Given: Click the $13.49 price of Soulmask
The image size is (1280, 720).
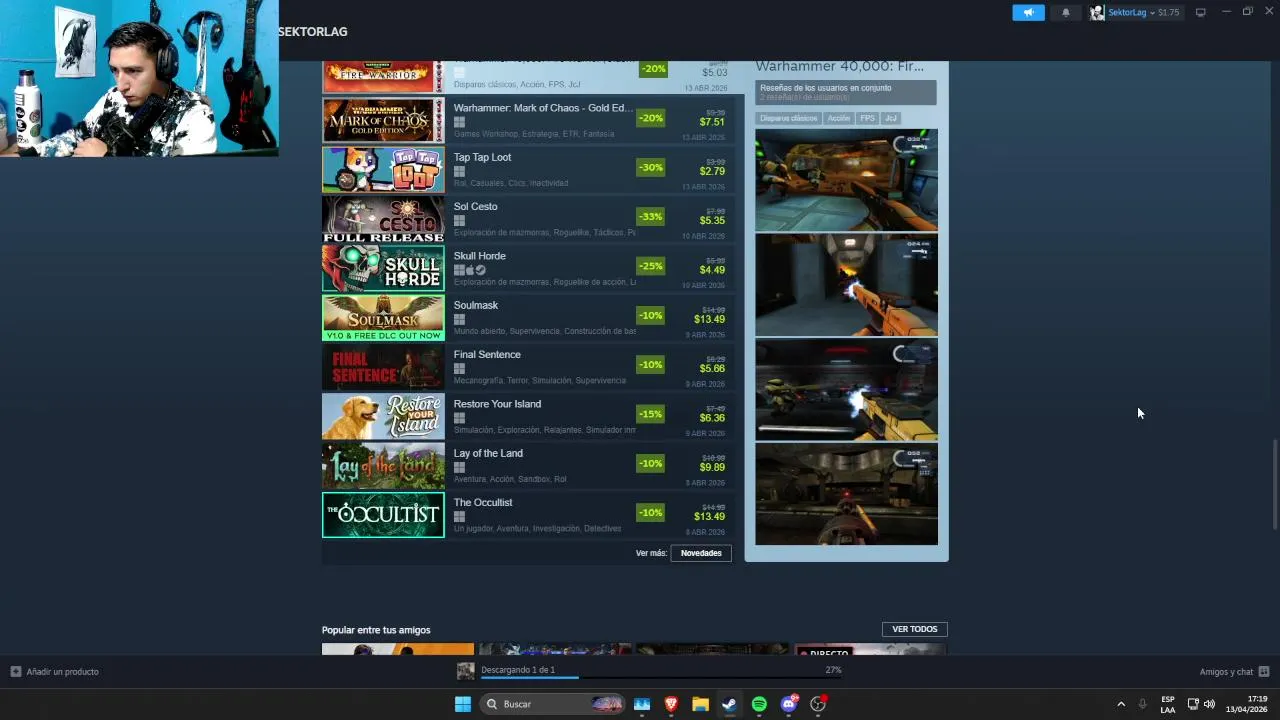Looking at the screenshot, I should 709,319.
